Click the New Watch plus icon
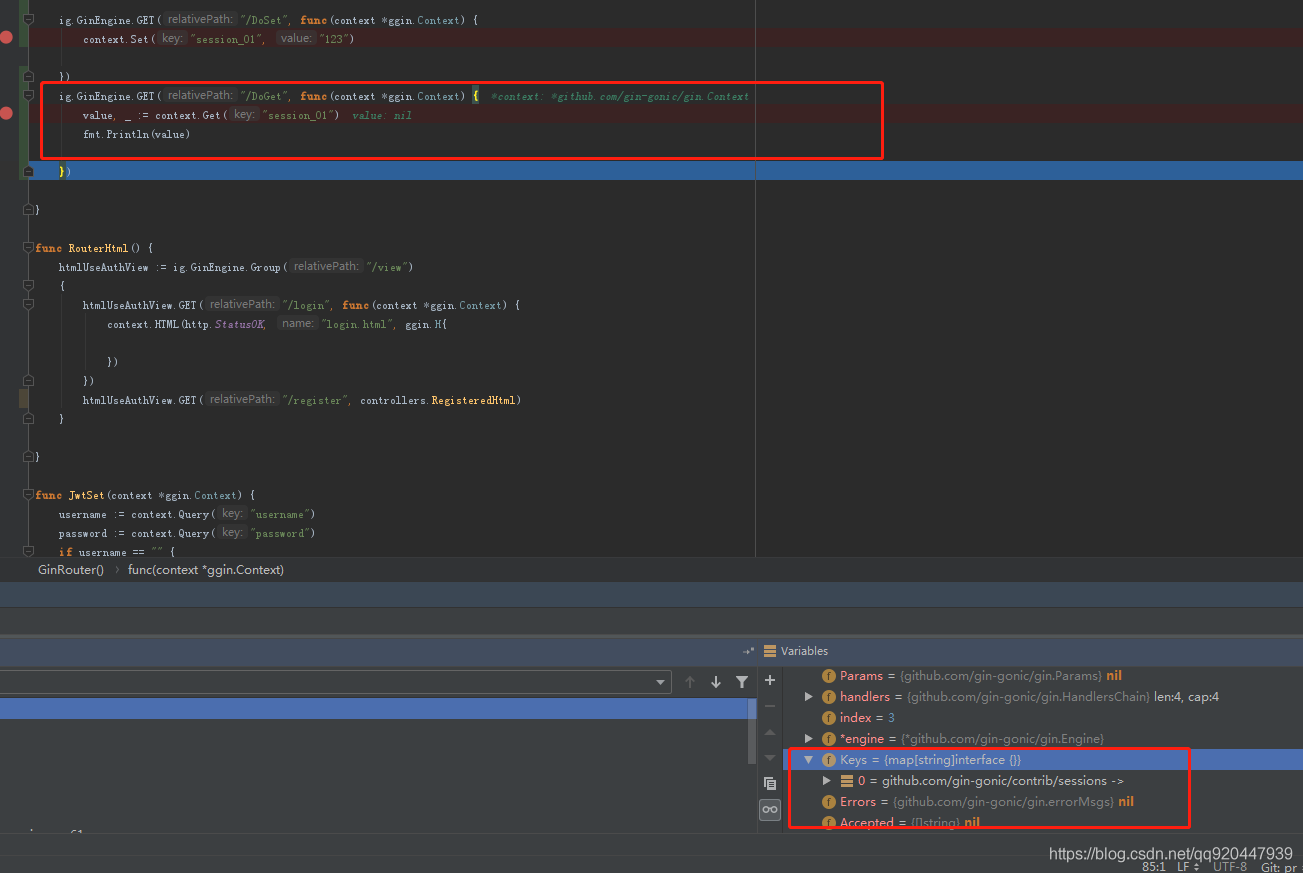The width and height of the screenshot is (1303, 873). pos(770,680)
